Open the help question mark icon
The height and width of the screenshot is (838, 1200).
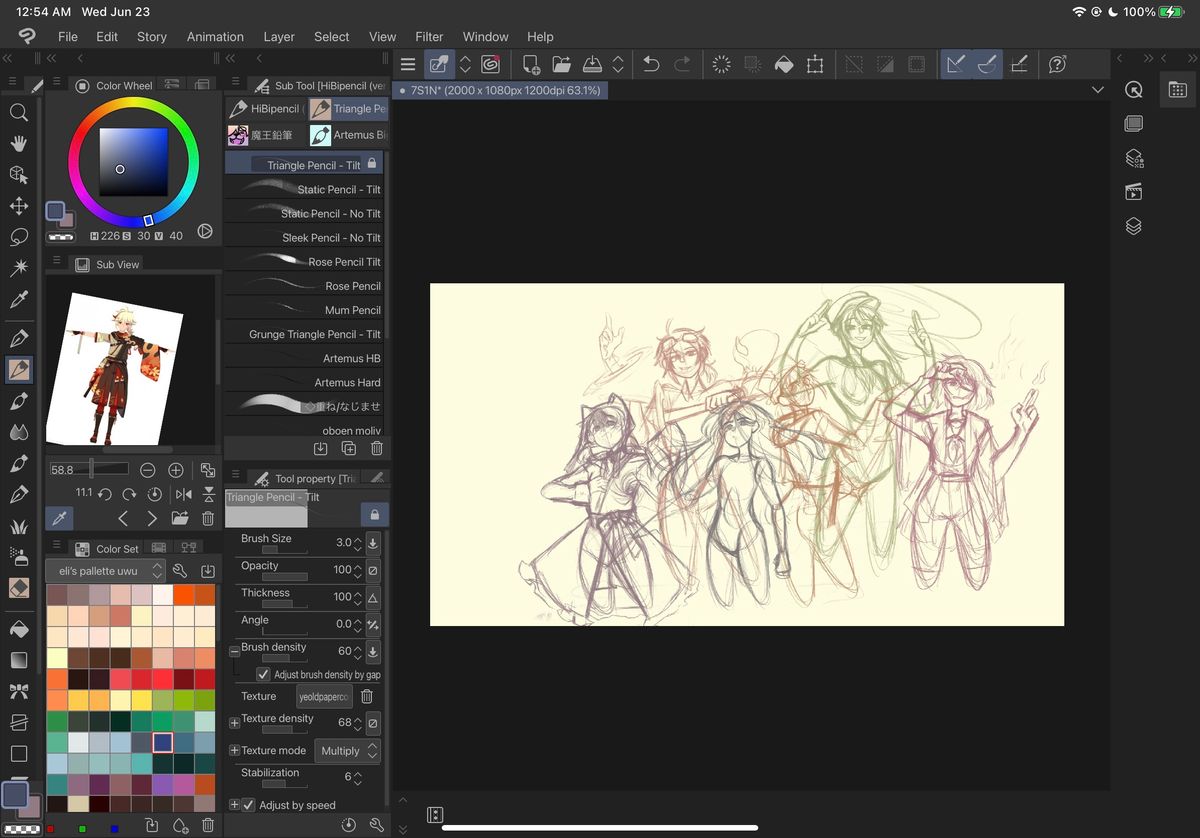coord(1057,64)
